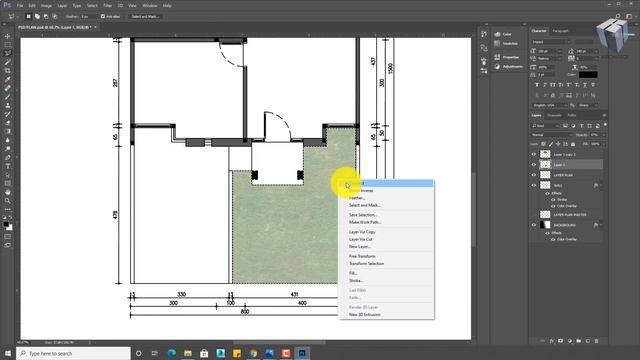The width and height of the screenshot is (640, 360).
Task: Hide the selected Layer 1 layer
Action: tap(533, 164)
